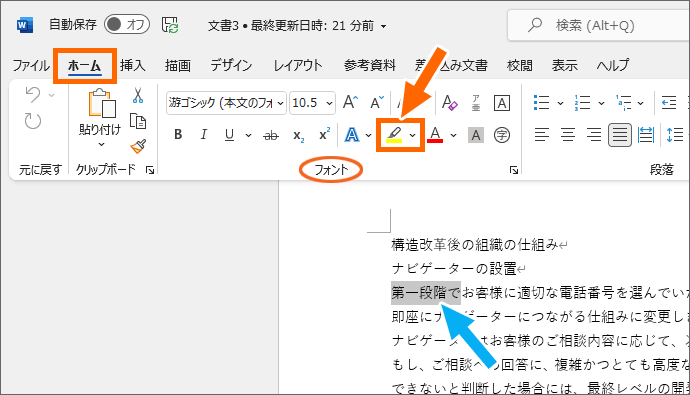
Task: Expand the underline style dropdown arrow
Action: [248, 135]
